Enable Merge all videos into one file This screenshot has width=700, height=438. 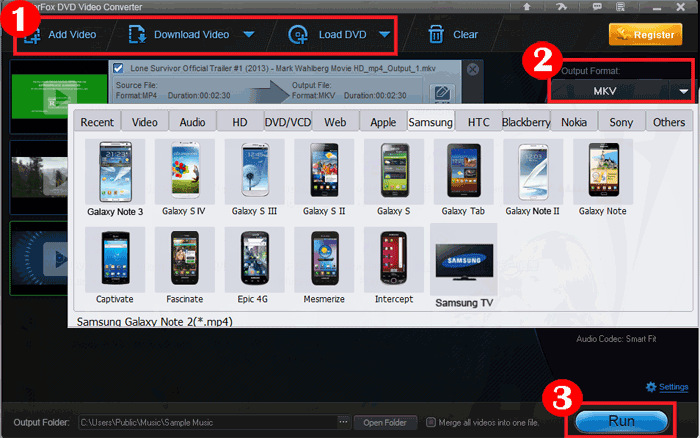tap(431, 422)
